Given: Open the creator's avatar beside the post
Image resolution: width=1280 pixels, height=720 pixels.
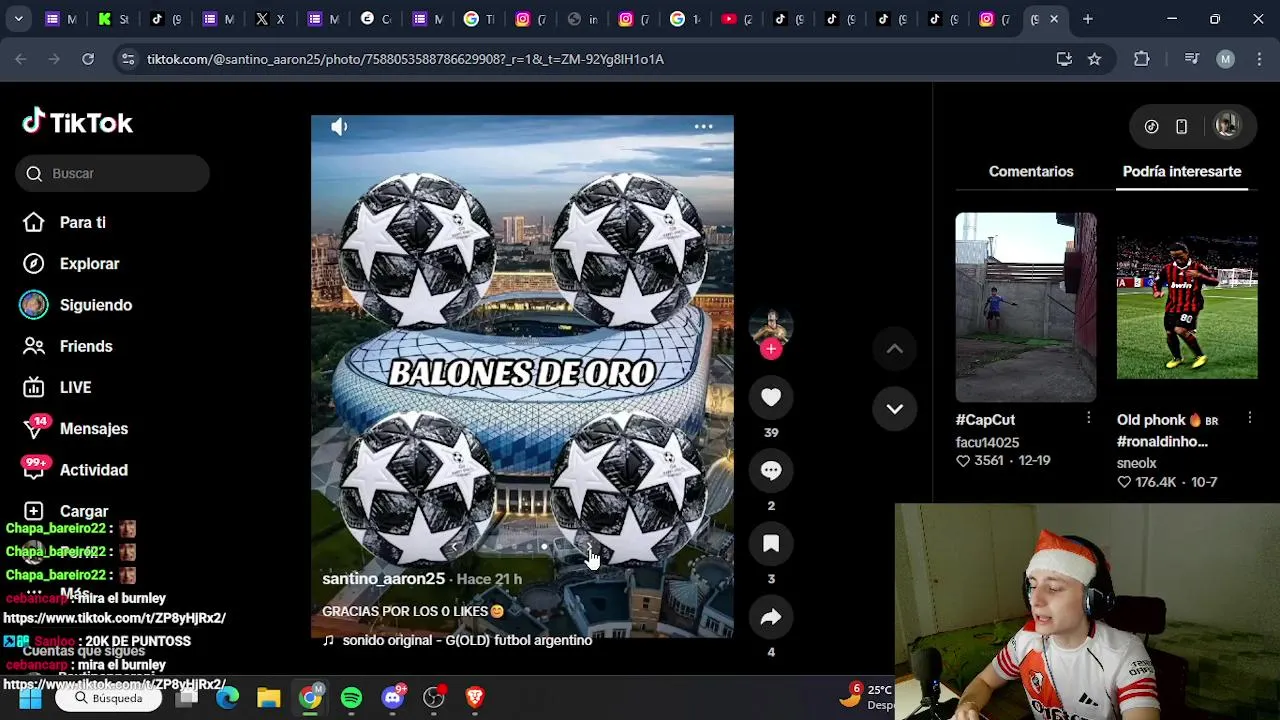Looking at the screenshot, I should [x=771, y=328].
